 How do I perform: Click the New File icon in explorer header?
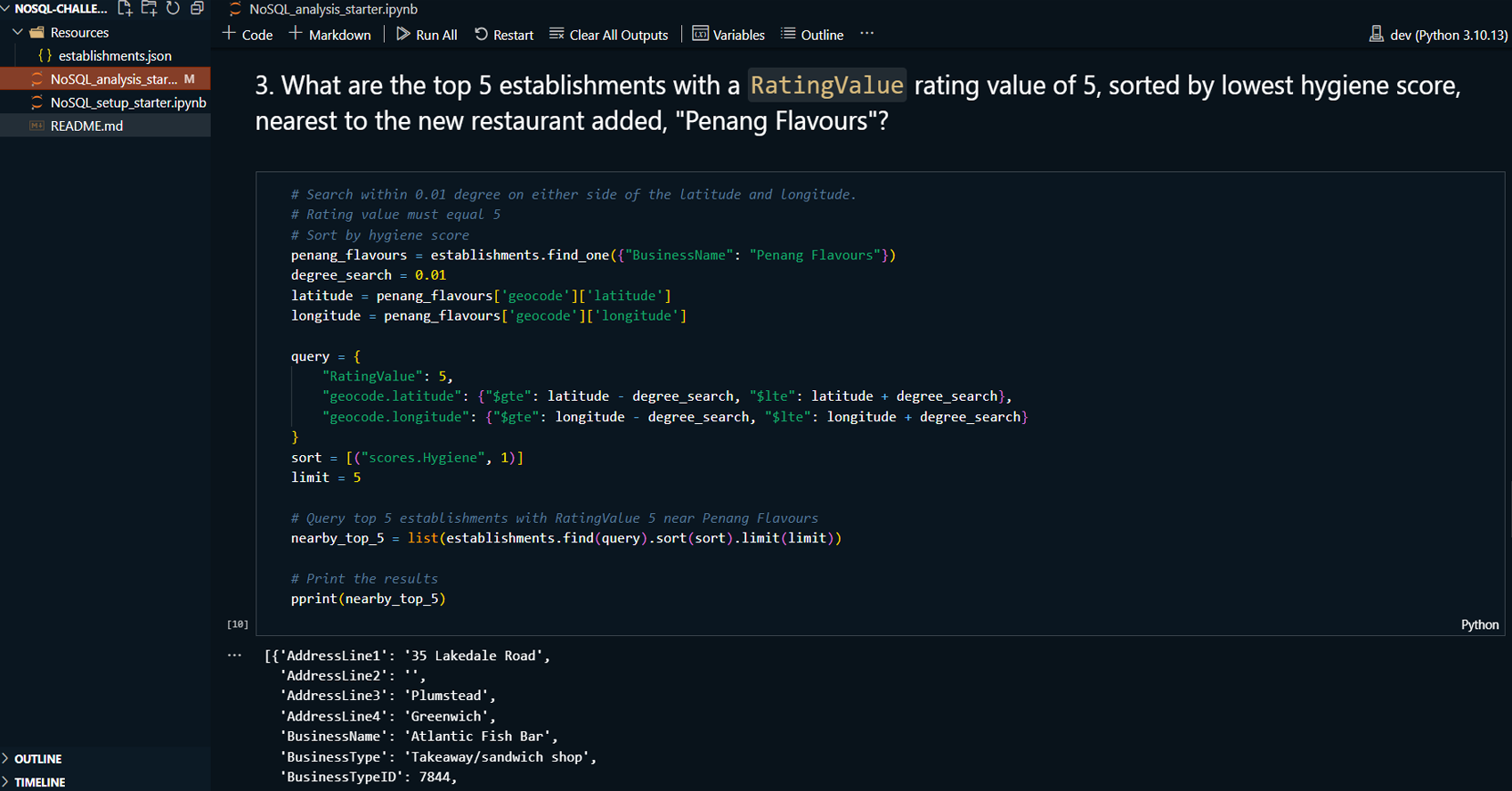pos(125,9)
